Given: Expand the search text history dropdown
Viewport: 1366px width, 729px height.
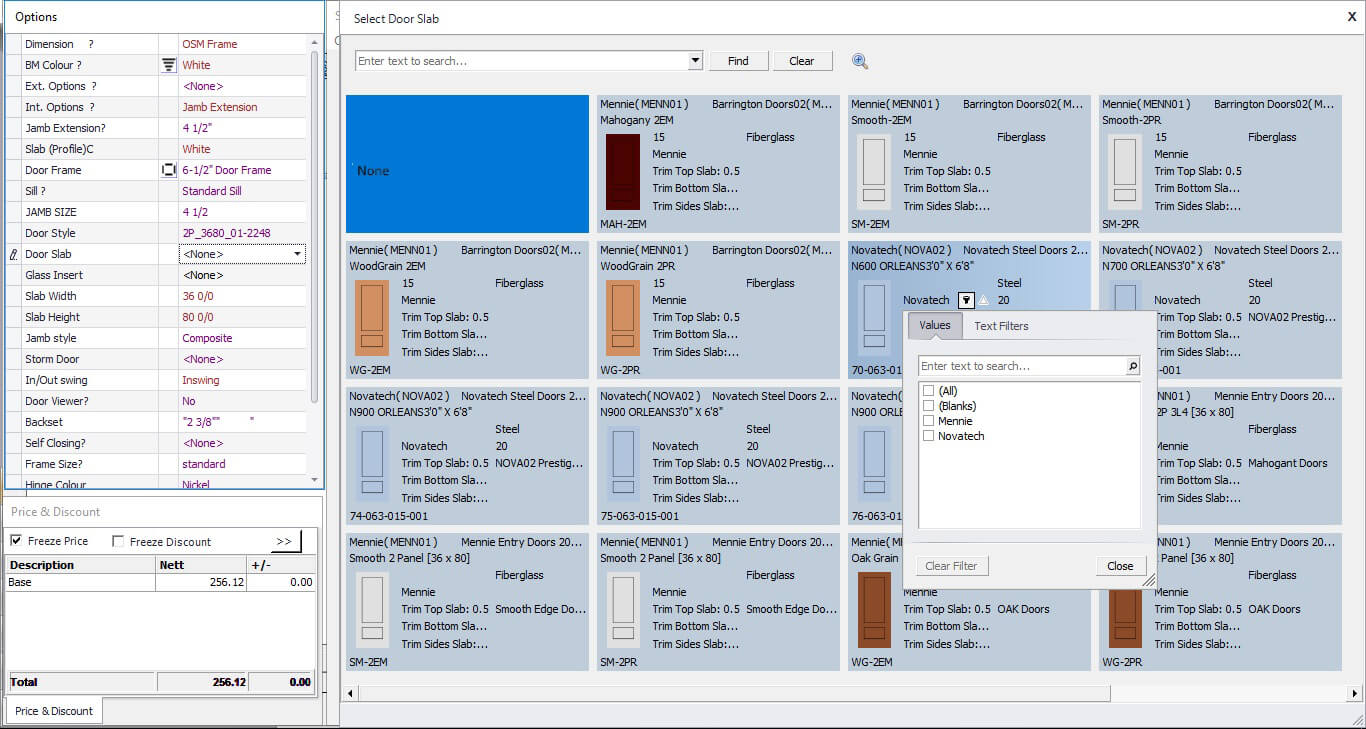Looking at the screenshot, I should tap(695, 61).
